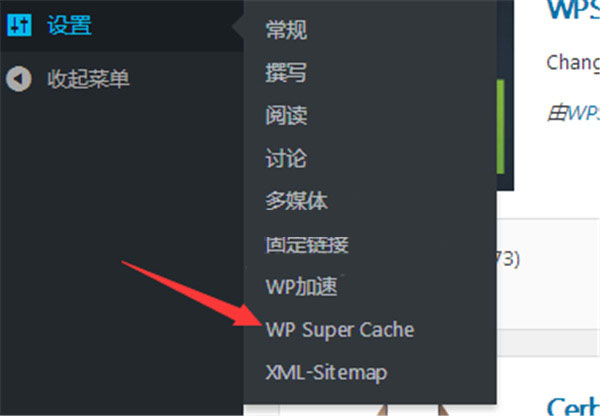Select the 多媒体 submenu entry
This screenshot has width=600, height=416.
tap(297, 201)
